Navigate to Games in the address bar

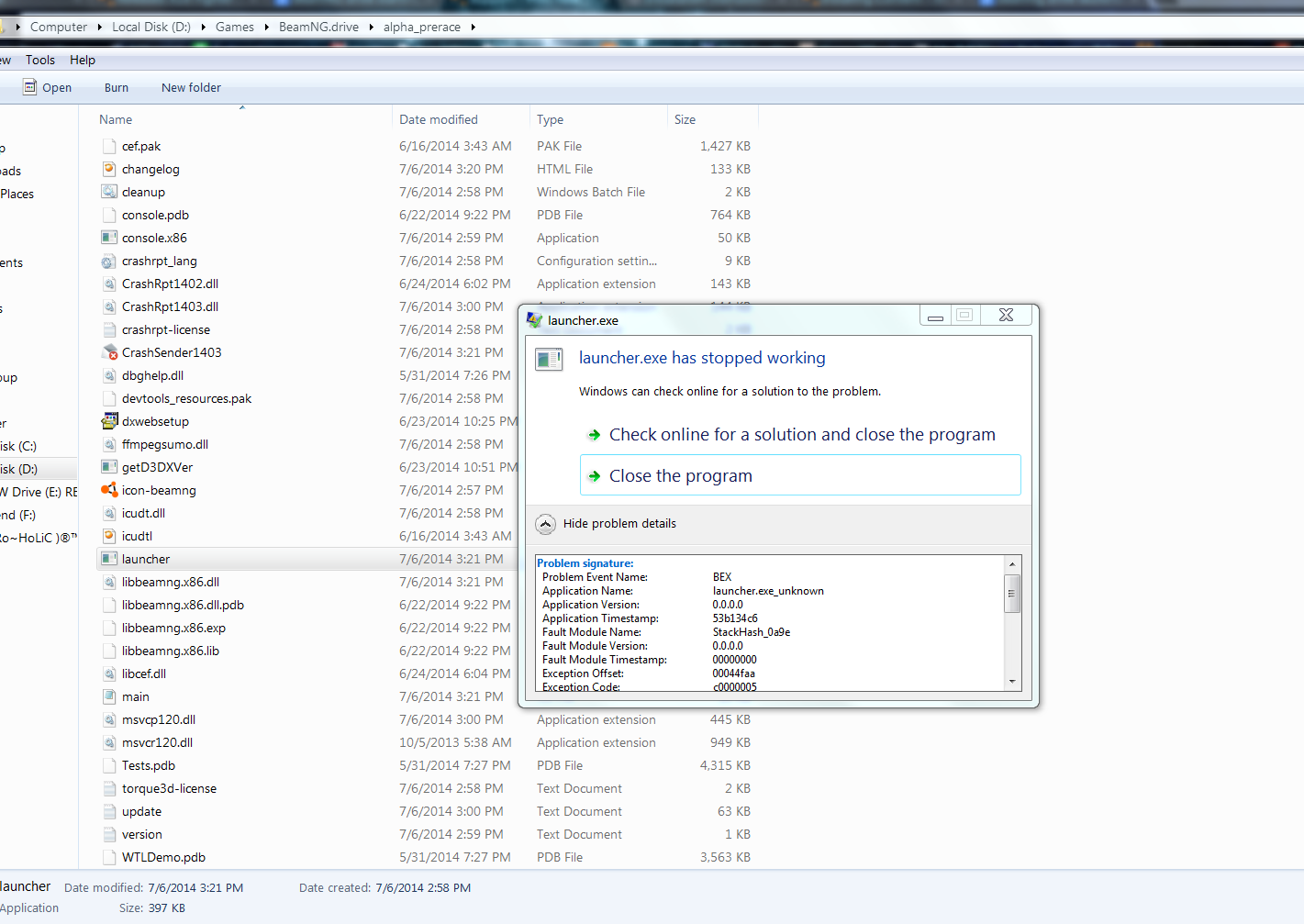[x=235, y=27]
